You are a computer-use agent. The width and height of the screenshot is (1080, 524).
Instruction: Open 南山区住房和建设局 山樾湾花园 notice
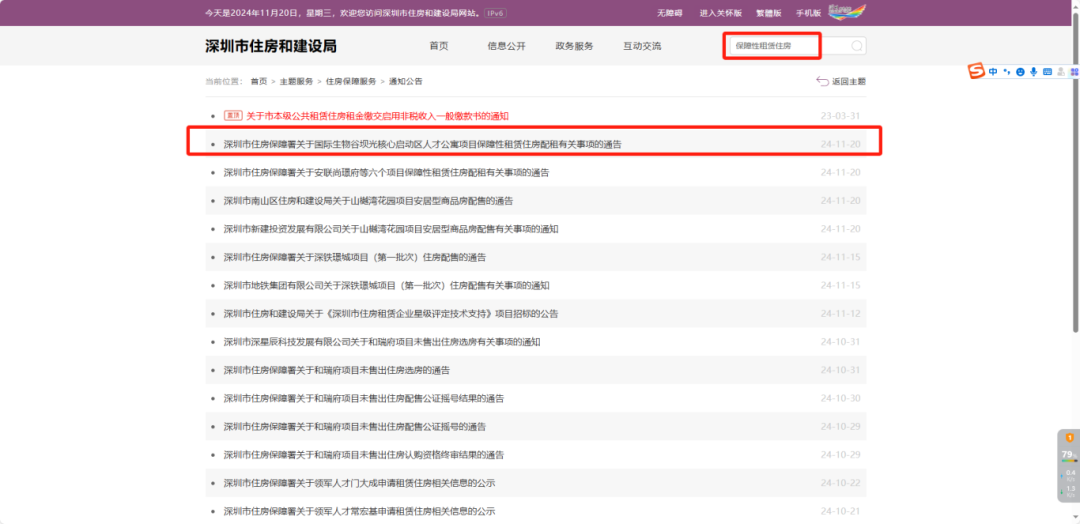tap(368, 200)
